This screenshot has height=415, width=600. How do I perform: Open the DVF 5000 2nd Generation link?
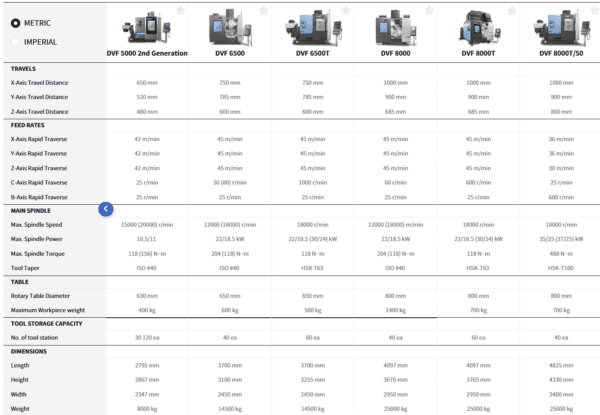tap(147, 53)
